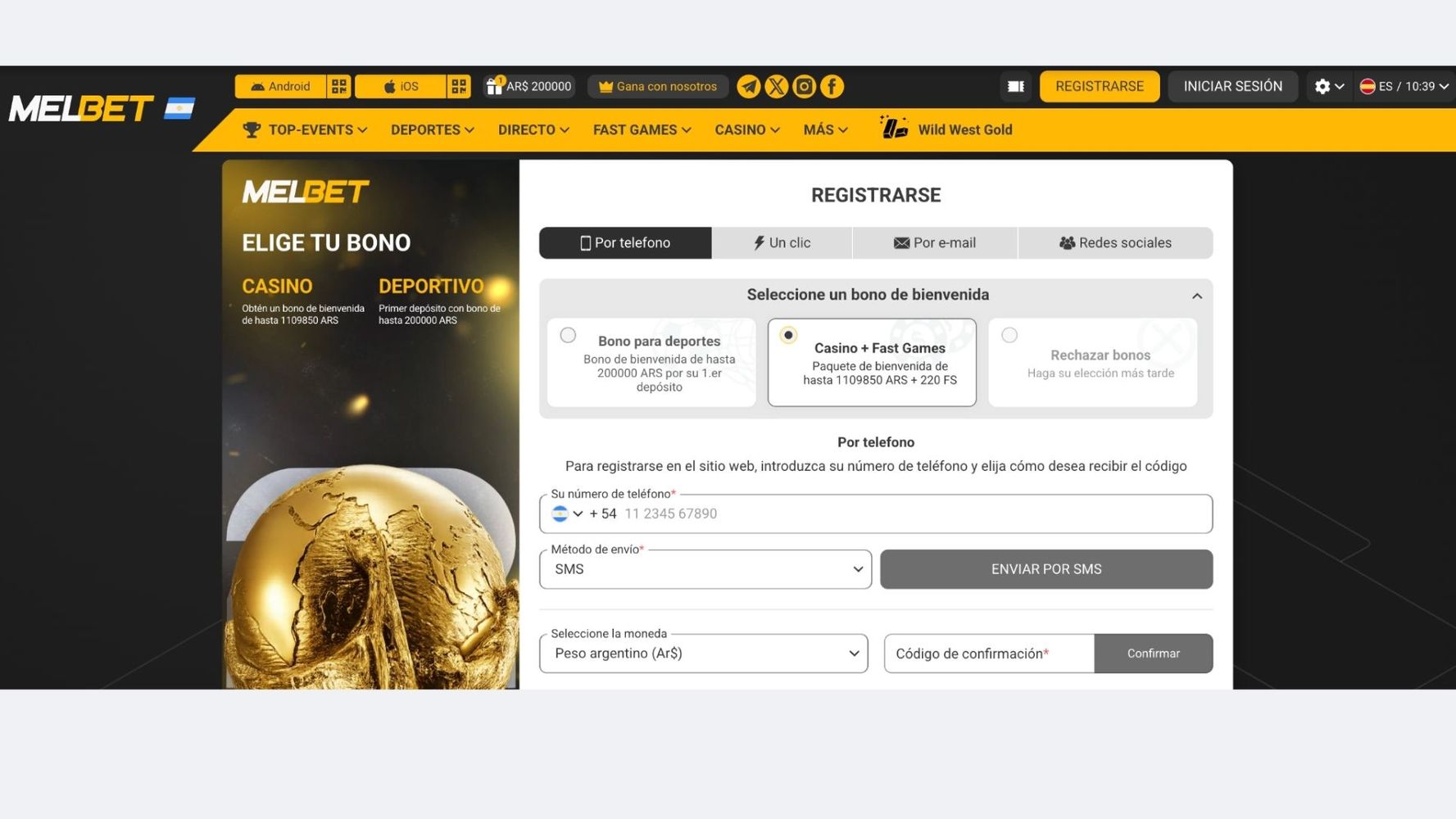Select Rechazar bonos radio option
Screen dimensions: 1456x819
coord(1009,335)
